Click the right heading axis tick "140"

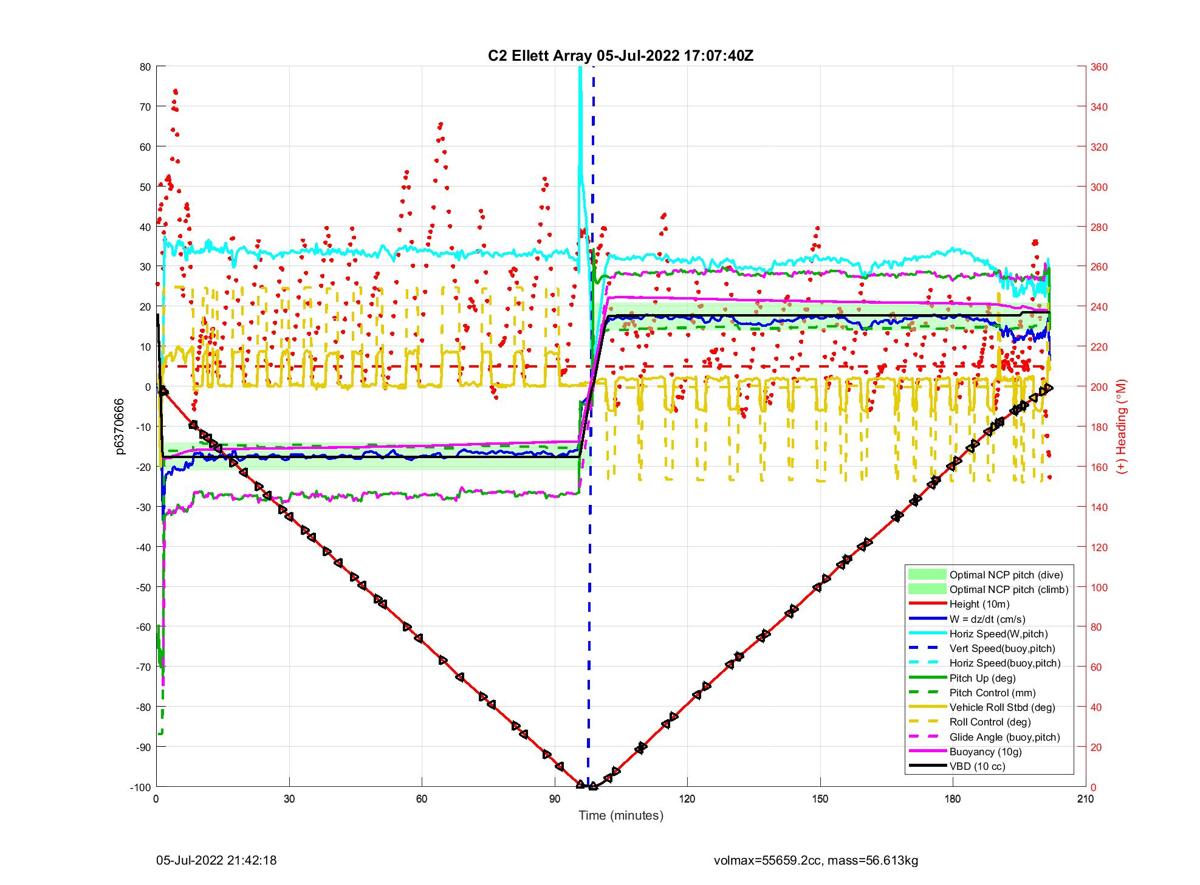pyautogui.click(x=1099, y=507)
